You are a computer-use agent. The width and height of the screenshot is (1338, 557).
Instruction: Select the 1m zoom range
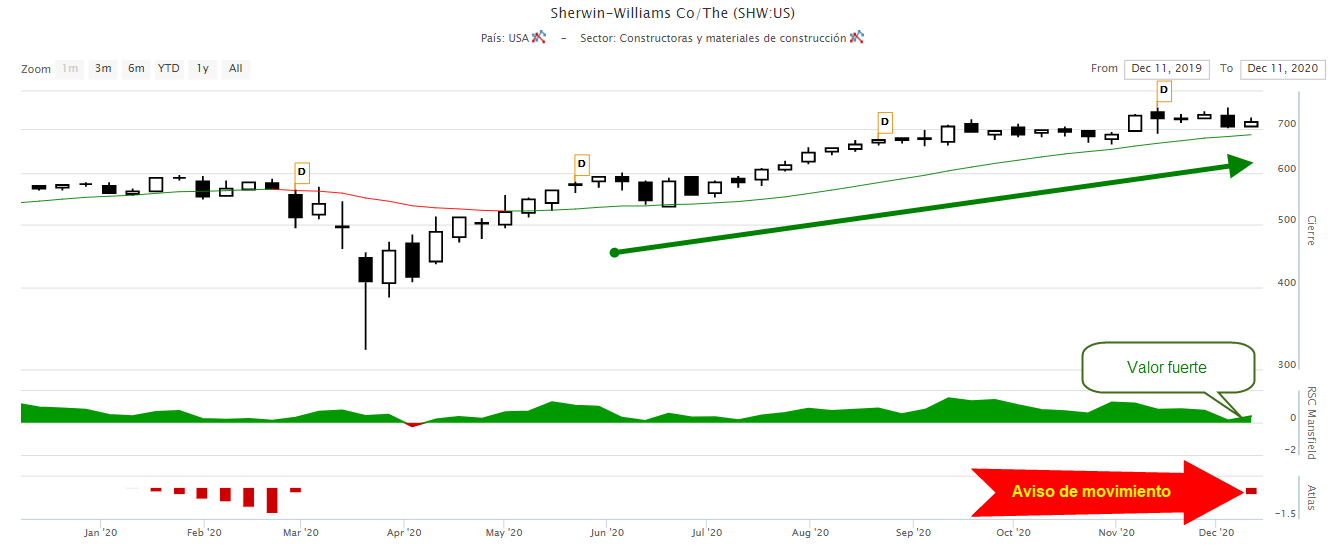coord(70,69)
